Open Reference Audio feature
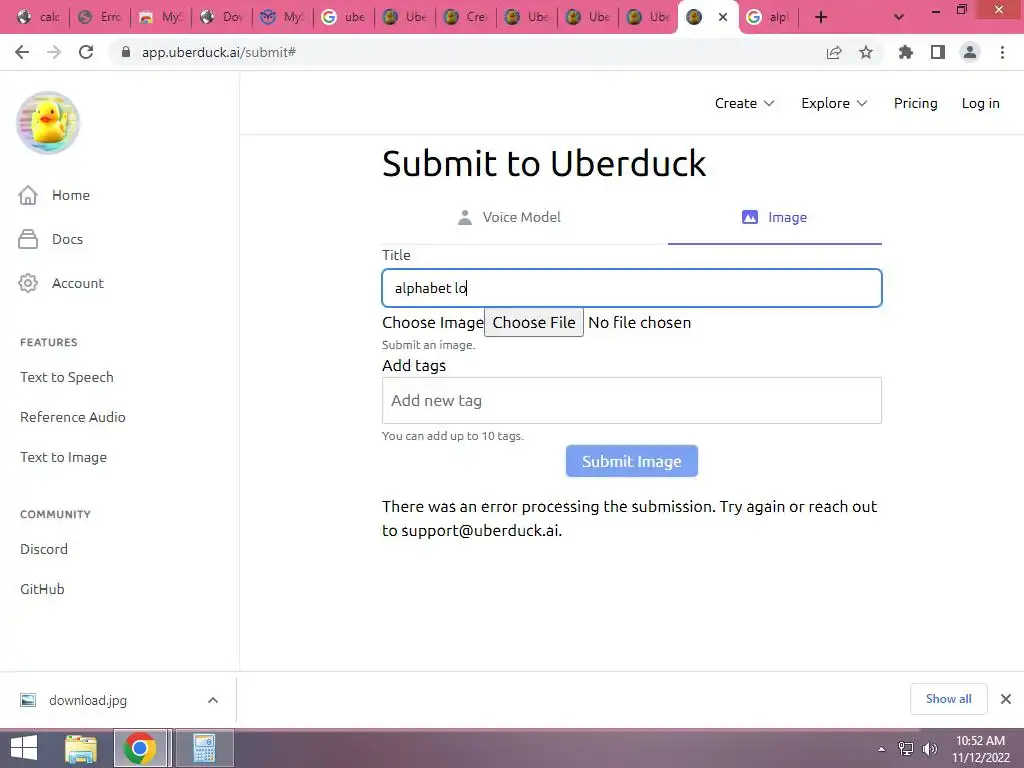This screenshot has height=768, width=1024. coord(72,417)
